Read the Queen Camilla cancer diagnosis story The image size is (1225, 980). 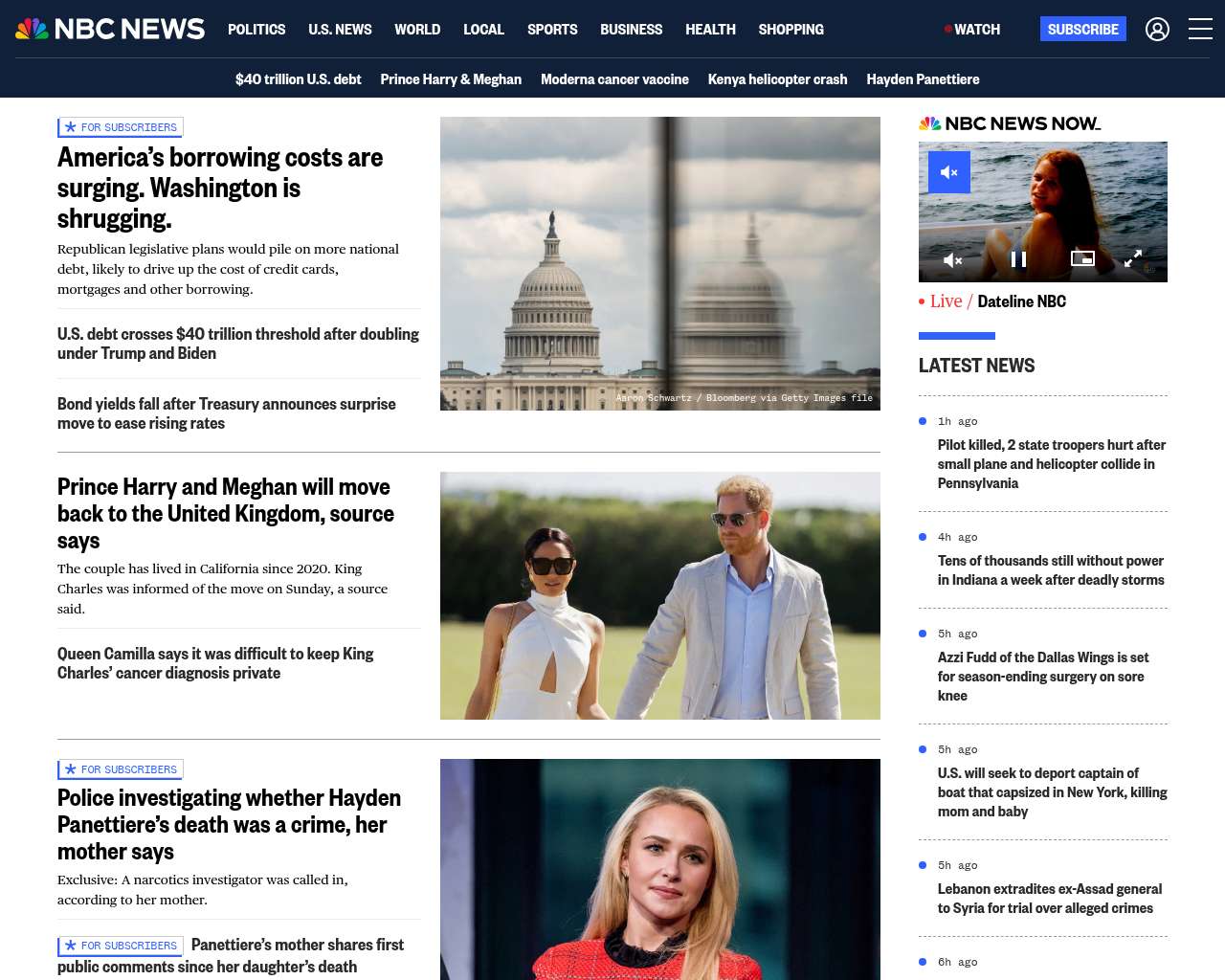click(215, 663)
